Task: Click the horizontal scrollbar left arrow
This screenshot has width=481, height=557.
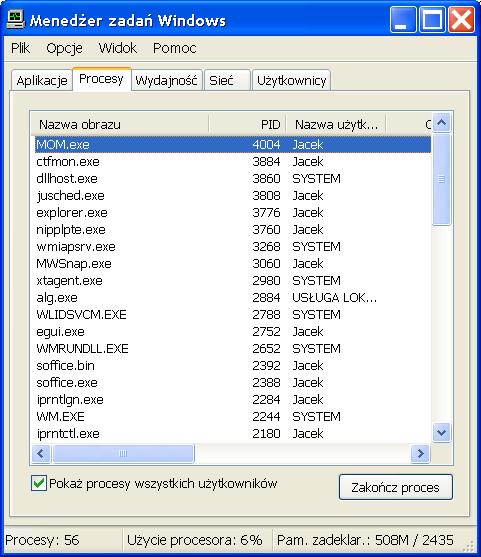Action: click(x=41, y=454)
